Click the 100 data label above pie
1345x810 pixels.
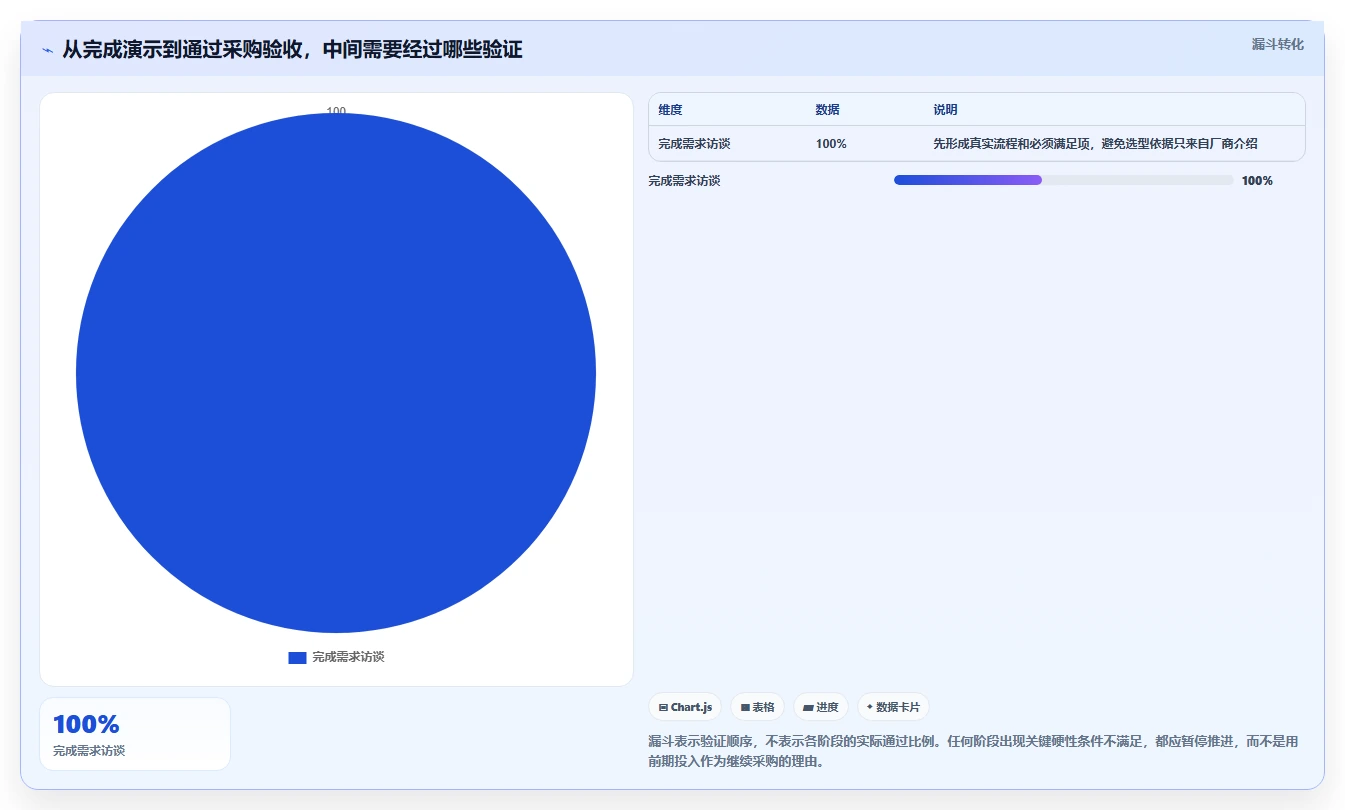[x=336, y=112]
